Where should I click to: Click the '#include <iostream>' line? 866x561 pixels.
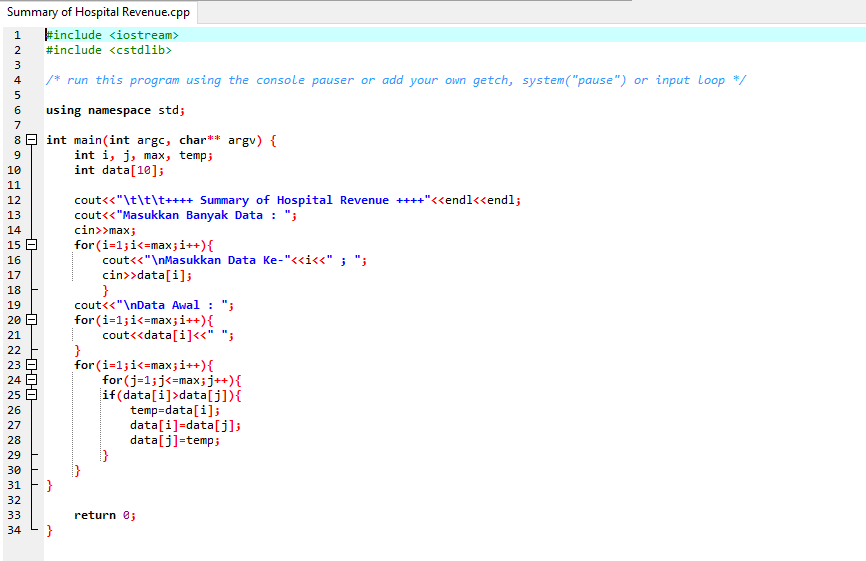click(x=112, y=35)
